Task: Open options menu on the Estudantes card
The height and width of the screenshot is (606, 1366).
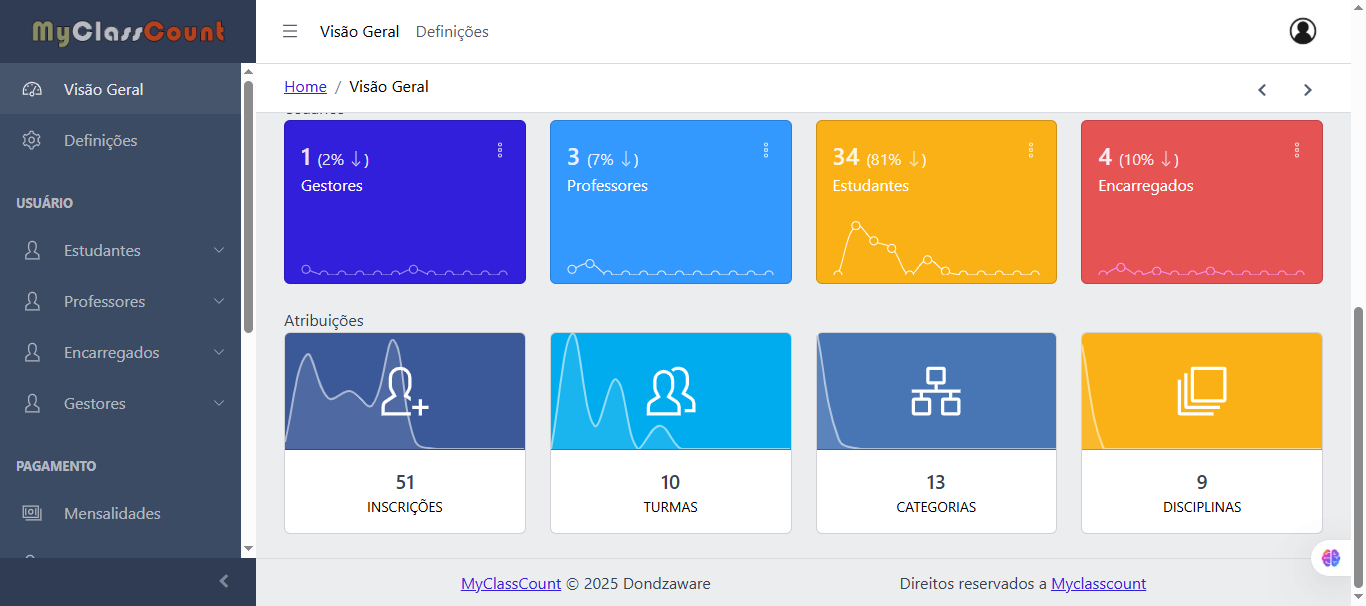Action: tap(1031, 149)
